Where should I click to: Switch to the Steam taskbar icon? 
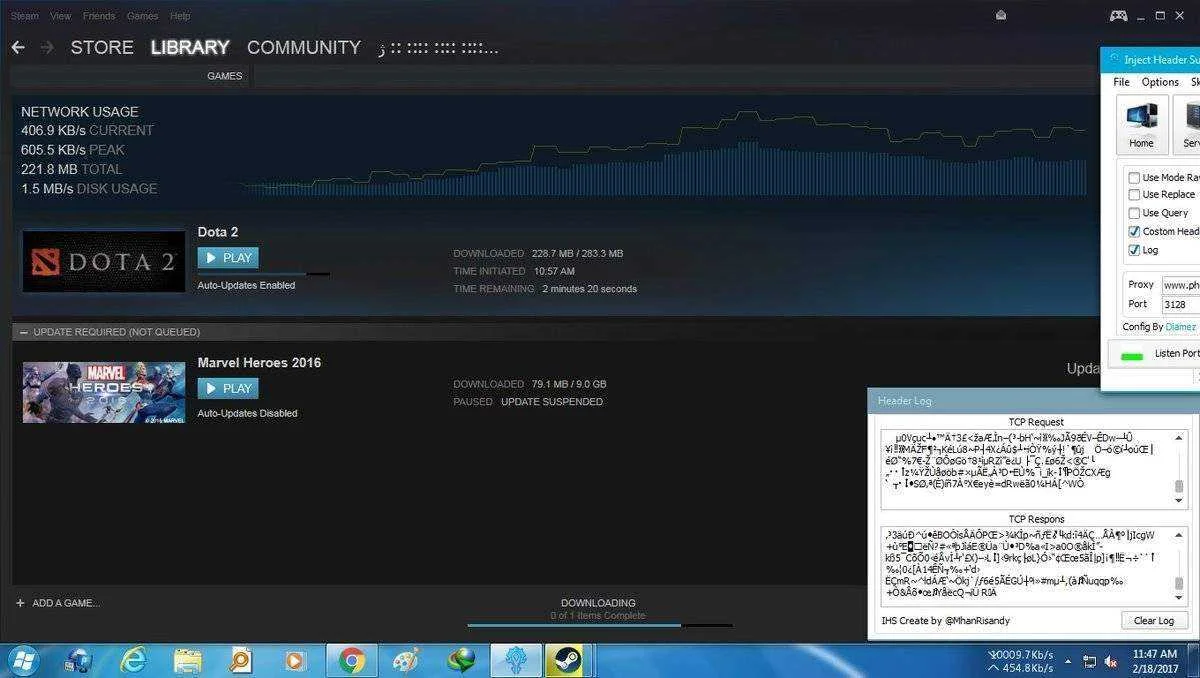coord(568,660)
